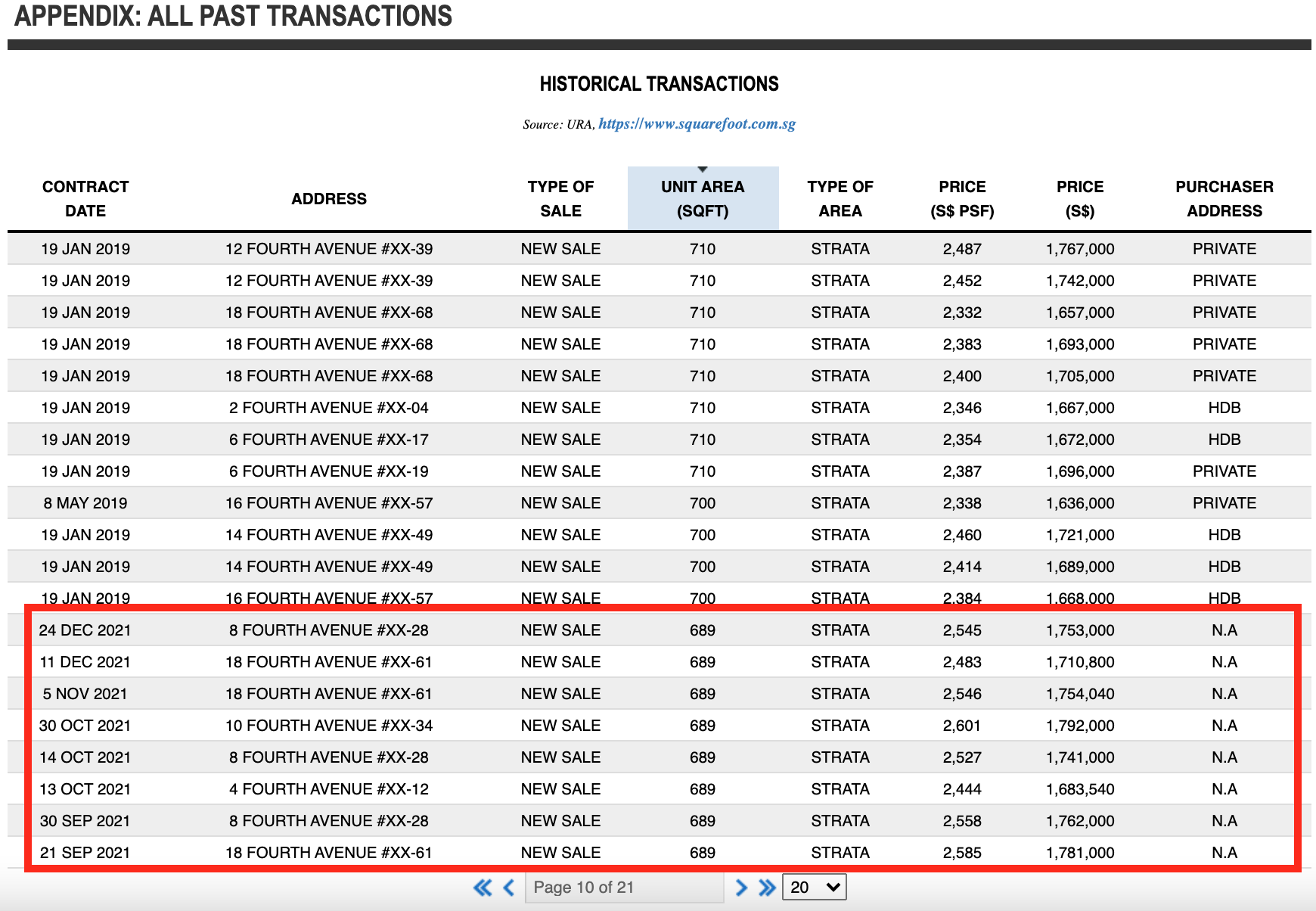Click price 1,767,000 cell
Screen dimensions: 1316x911
(1080, 249)
